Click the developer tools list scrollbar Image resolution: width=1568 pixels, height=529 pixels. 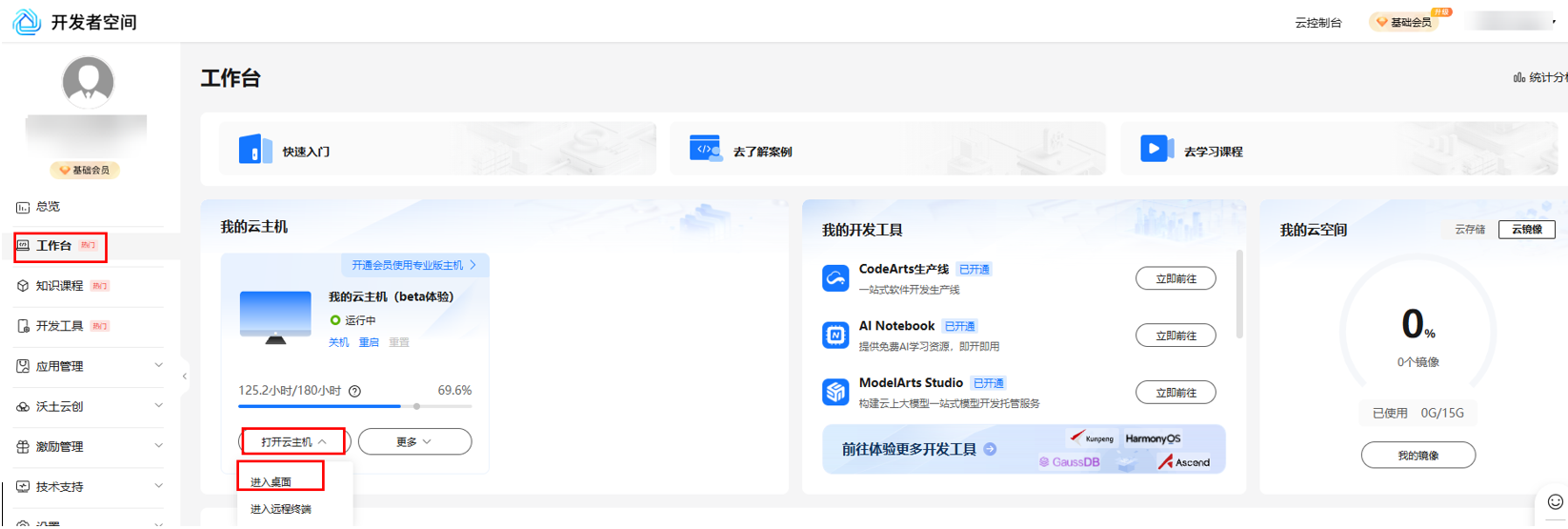pyautogui.click(x=1239, y=294)
